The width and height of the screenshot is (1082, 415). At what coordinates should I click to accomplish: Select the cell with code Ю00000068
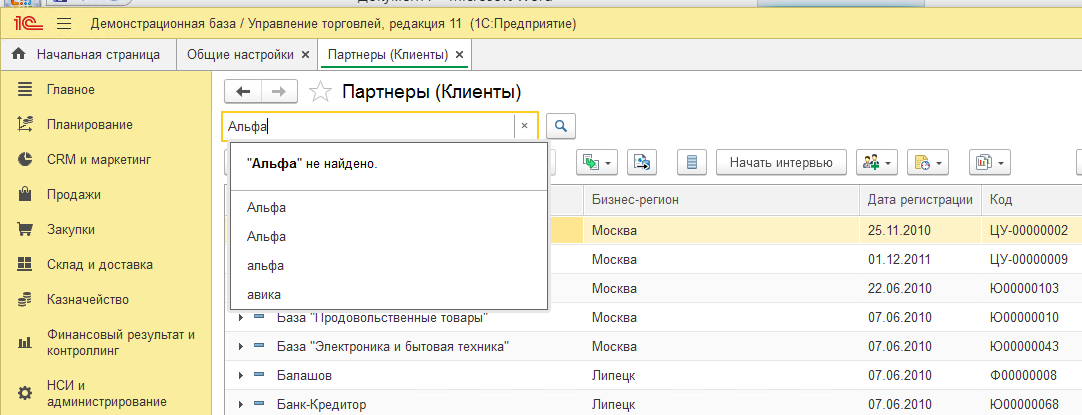(1031, 405)
